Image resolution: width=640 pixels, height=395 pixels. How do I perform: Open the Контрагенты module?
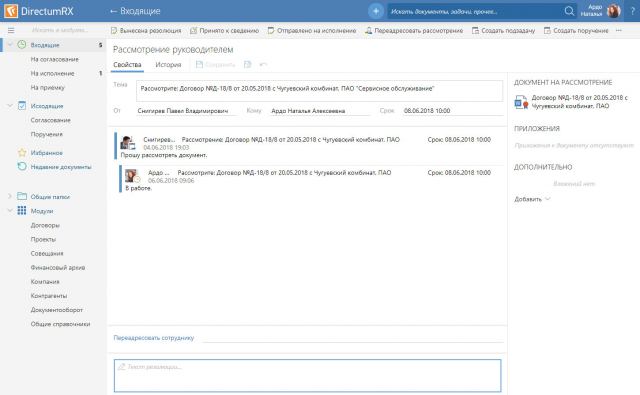pos(49,296)
